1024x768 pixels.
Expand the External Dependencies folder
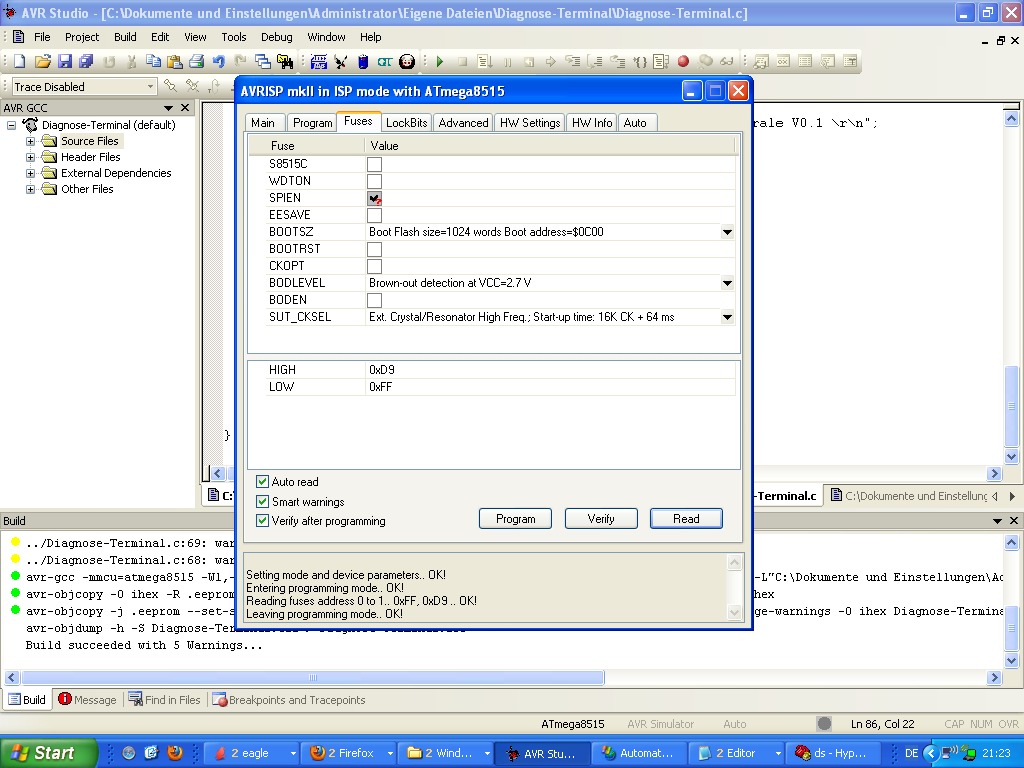click(x=30, y=173)
